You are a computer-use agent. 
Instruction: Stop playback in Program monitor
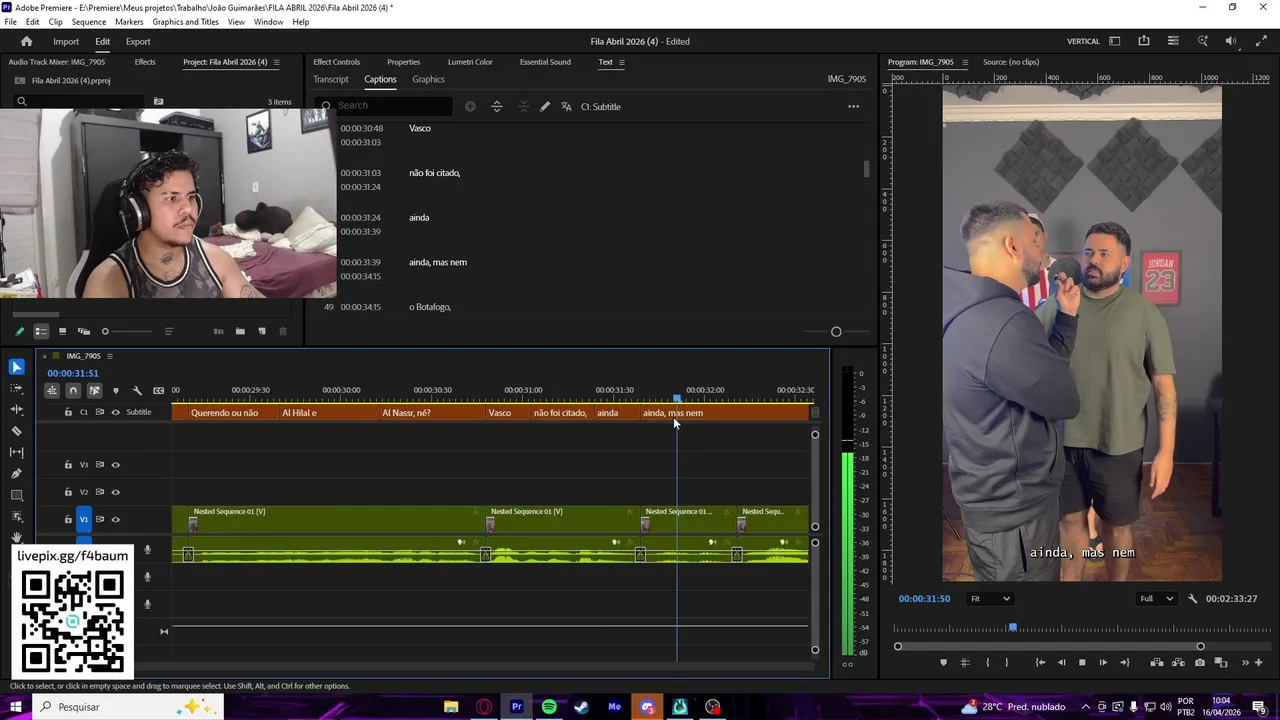click(x=1082, y=662)
